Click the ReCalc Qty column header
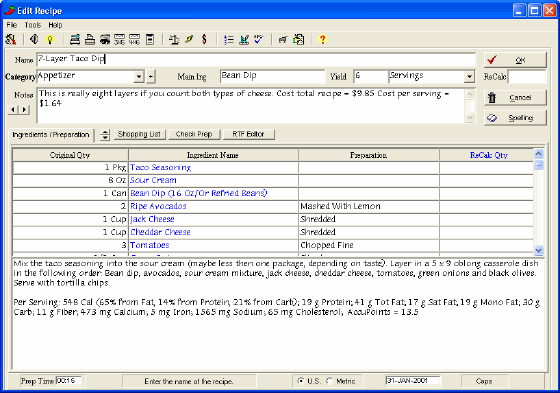The height and width of the screenshot is (393, 560). click(x=486, y=155)
